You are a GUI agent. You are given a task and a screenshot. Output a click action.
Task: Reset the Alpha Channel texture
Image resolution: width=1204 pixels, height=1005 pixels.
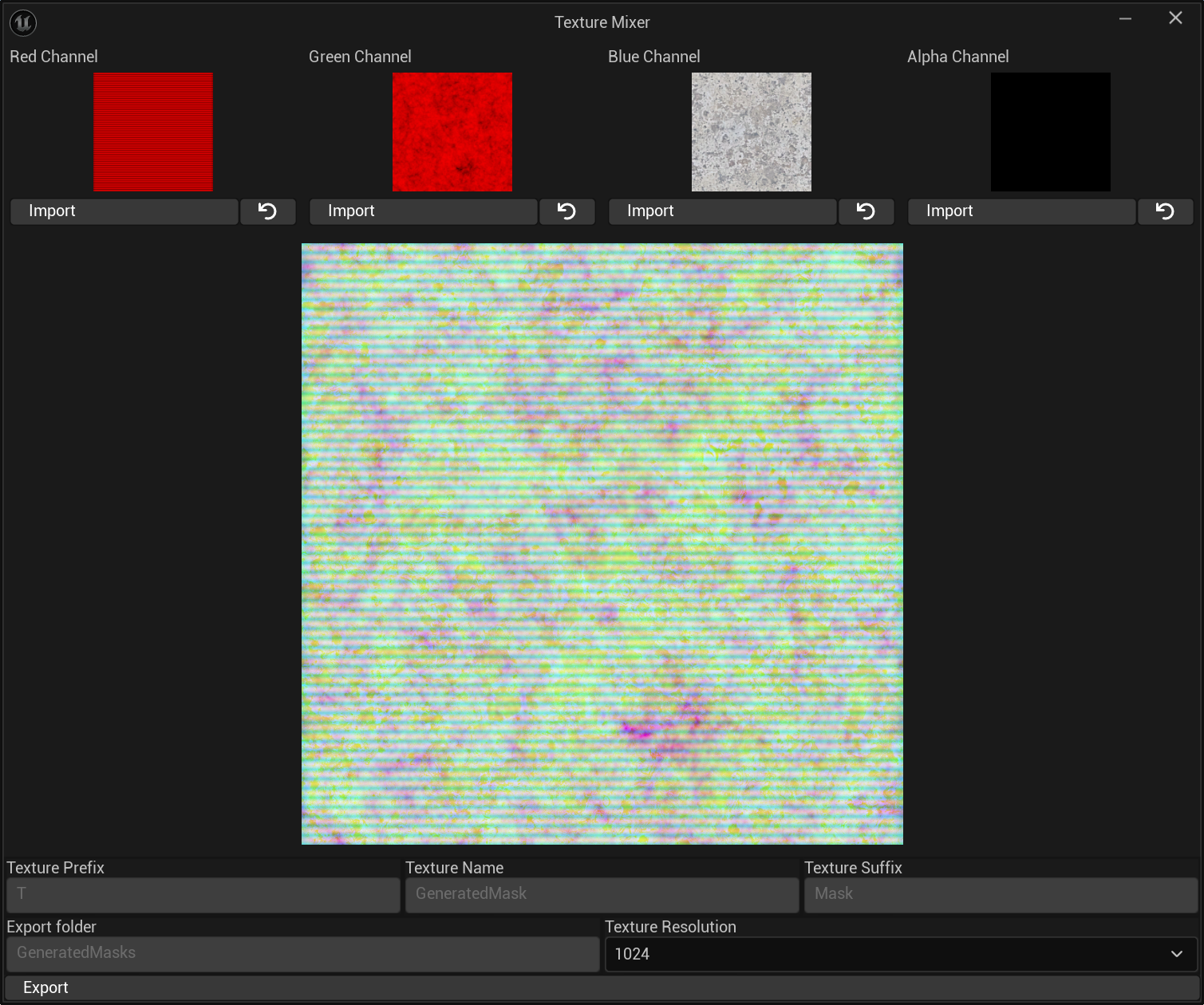click(1165, 211)
